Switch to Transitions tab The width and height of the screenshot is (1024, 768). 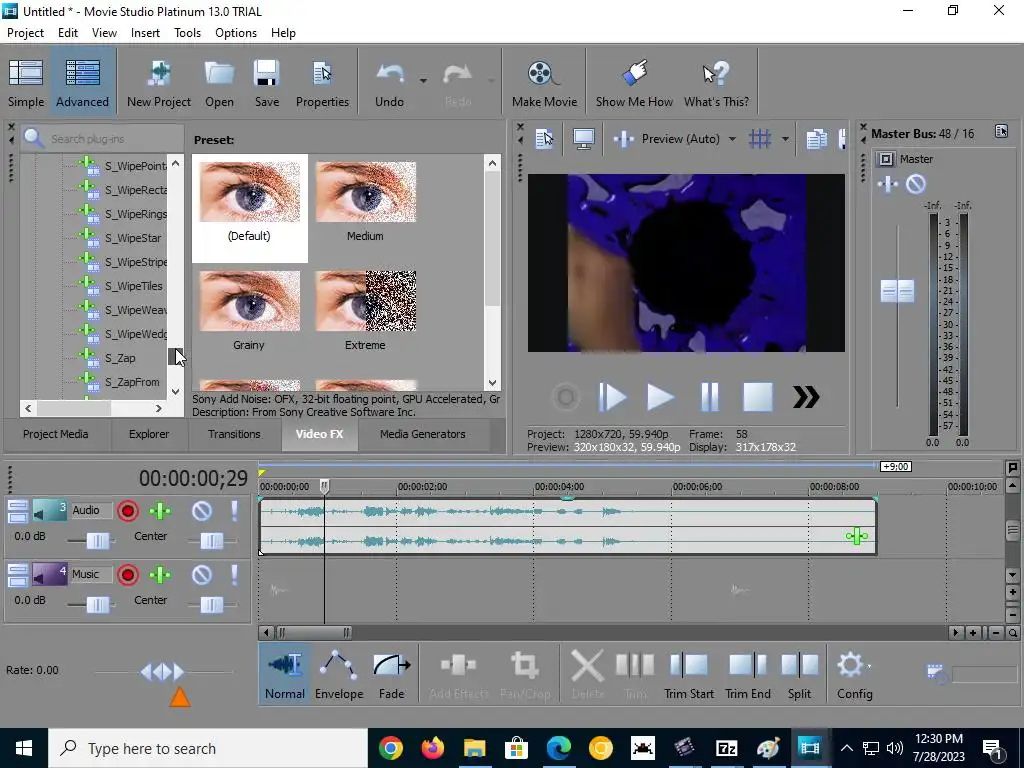pyautogui.click(x=234, y=434)
